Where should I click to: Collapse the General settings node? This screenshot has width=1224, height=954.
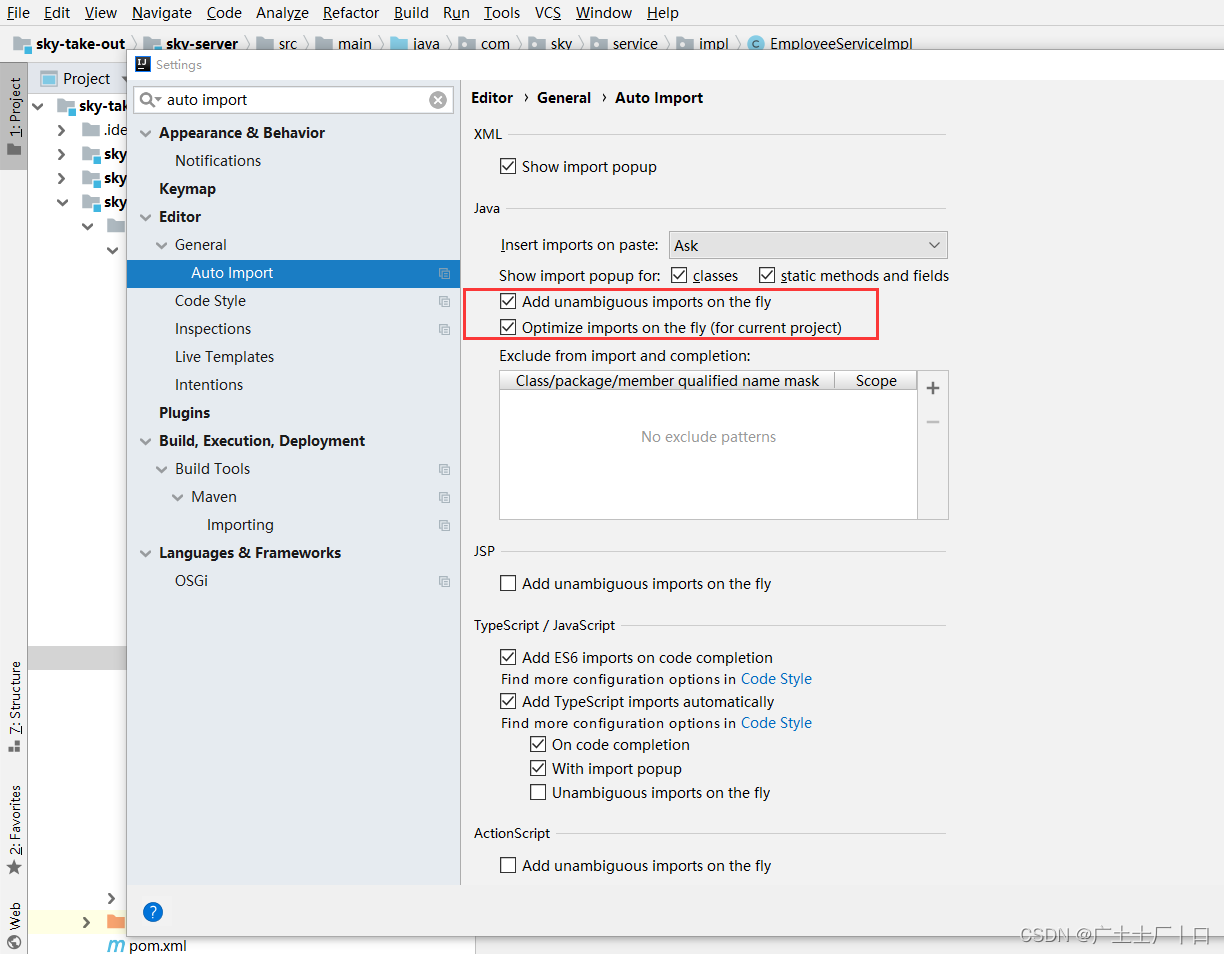(162, 245)
